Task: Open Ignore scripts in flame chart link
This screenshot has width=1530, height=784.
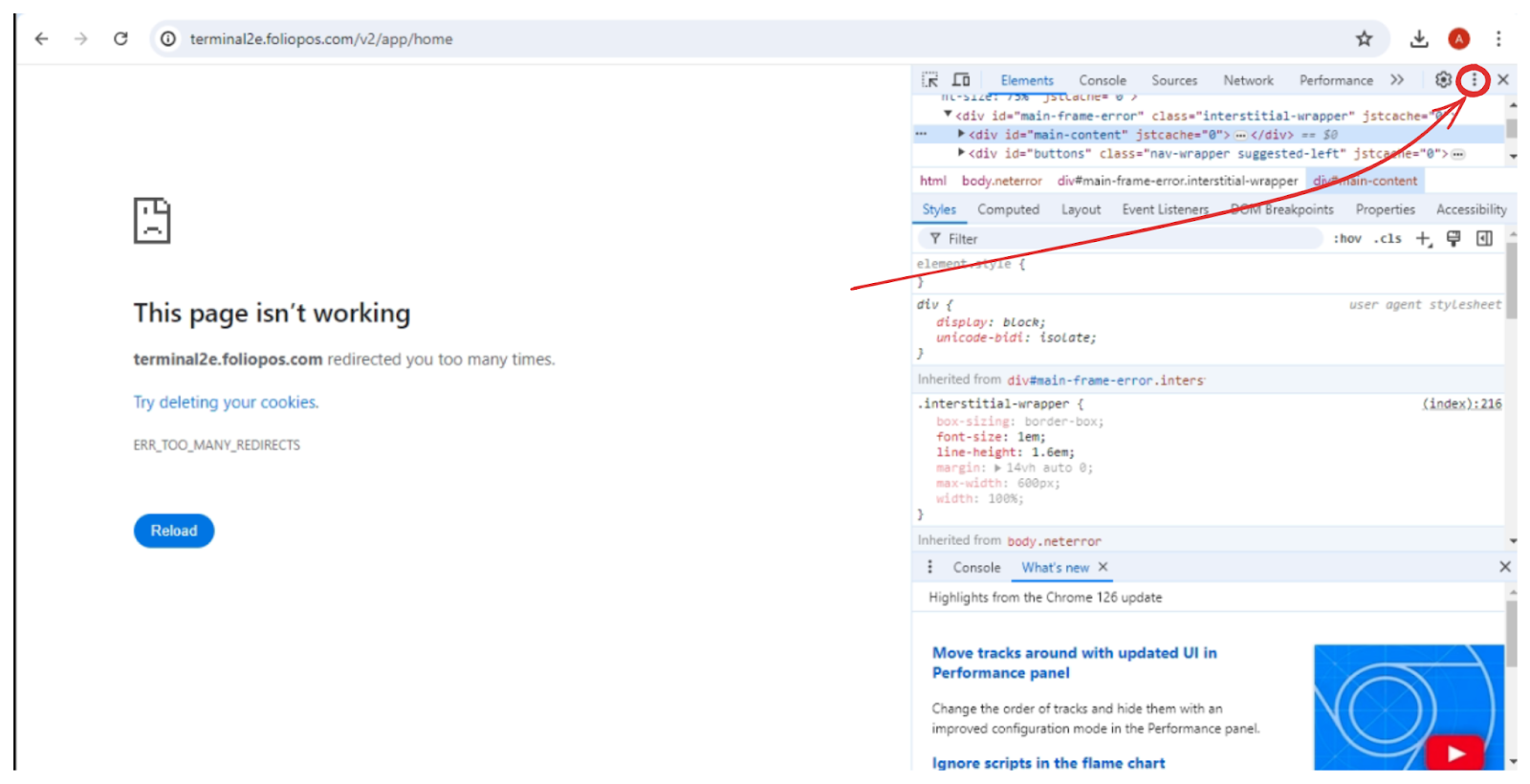Action: tap(1048, 763)
